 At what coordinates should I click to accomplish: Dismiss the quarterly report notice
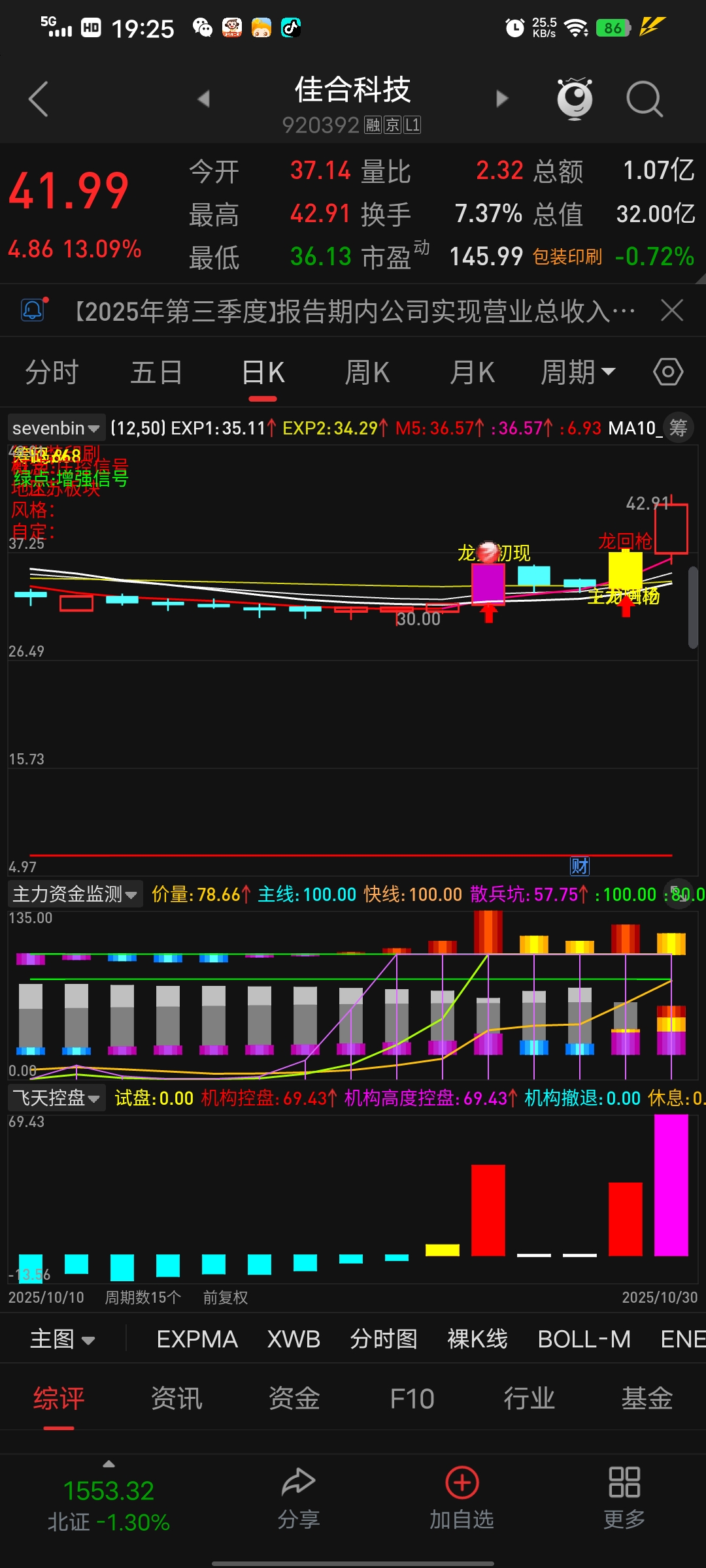[x=672, y=310]
